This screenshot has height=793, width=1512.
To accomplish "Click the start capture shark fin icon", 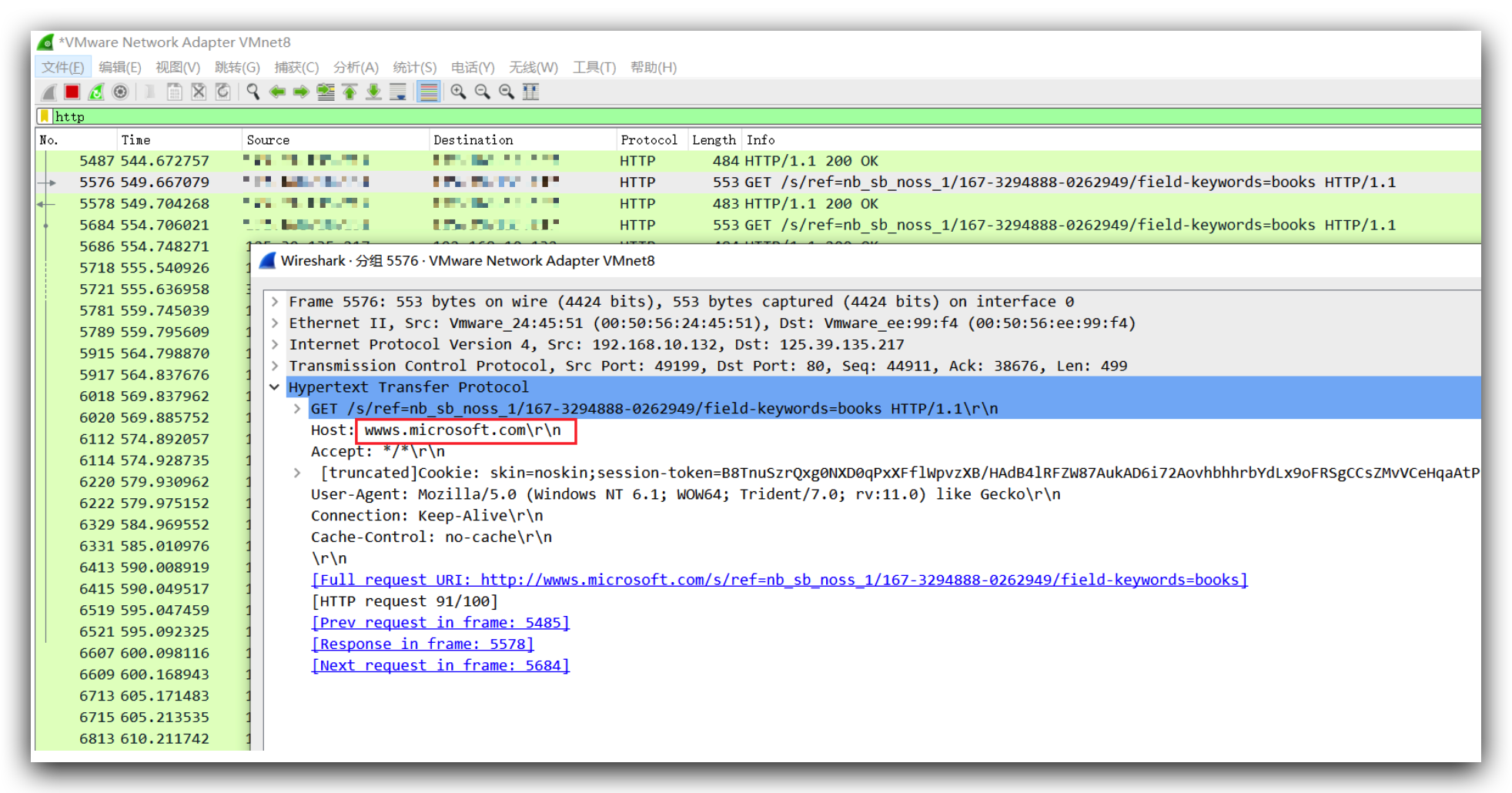I will [x=49, y=92].
